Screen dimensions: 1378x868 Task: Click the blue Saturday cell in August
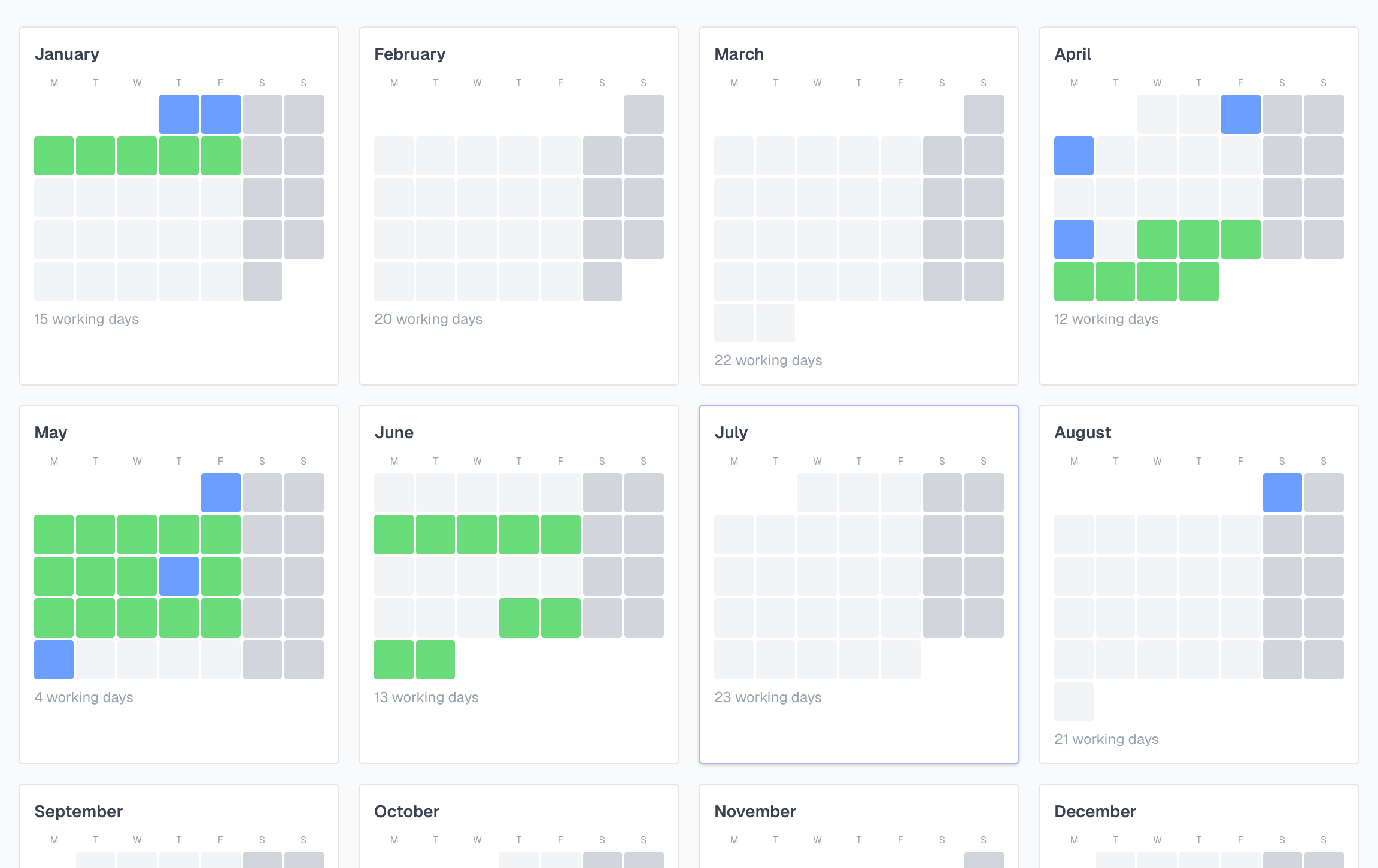click(1282, 492)
